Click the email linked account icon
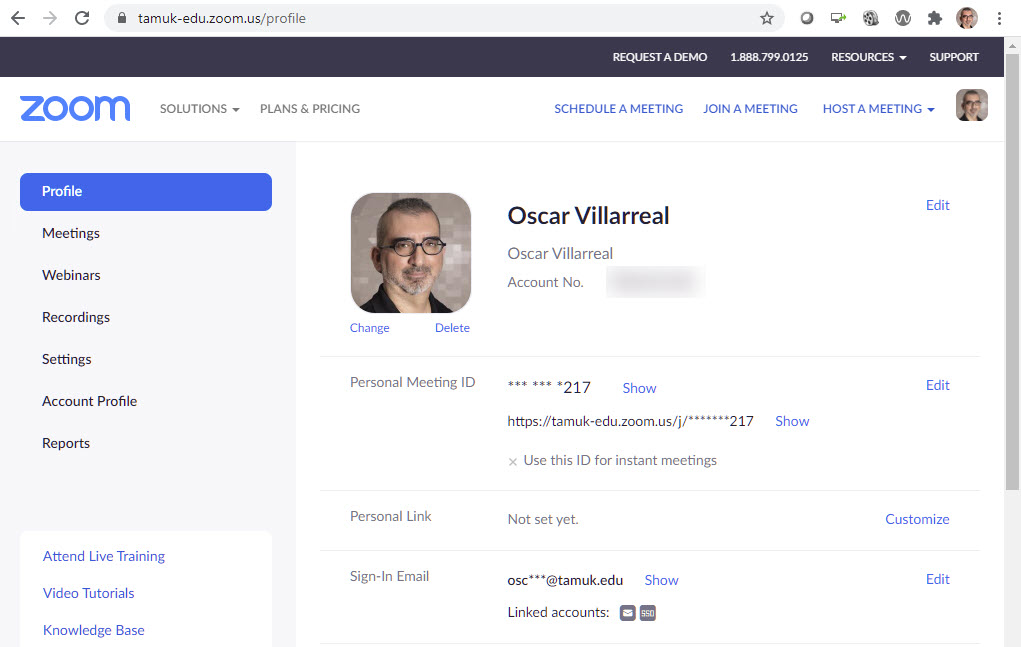This screenshot has width=1021, height=647. 628,613
